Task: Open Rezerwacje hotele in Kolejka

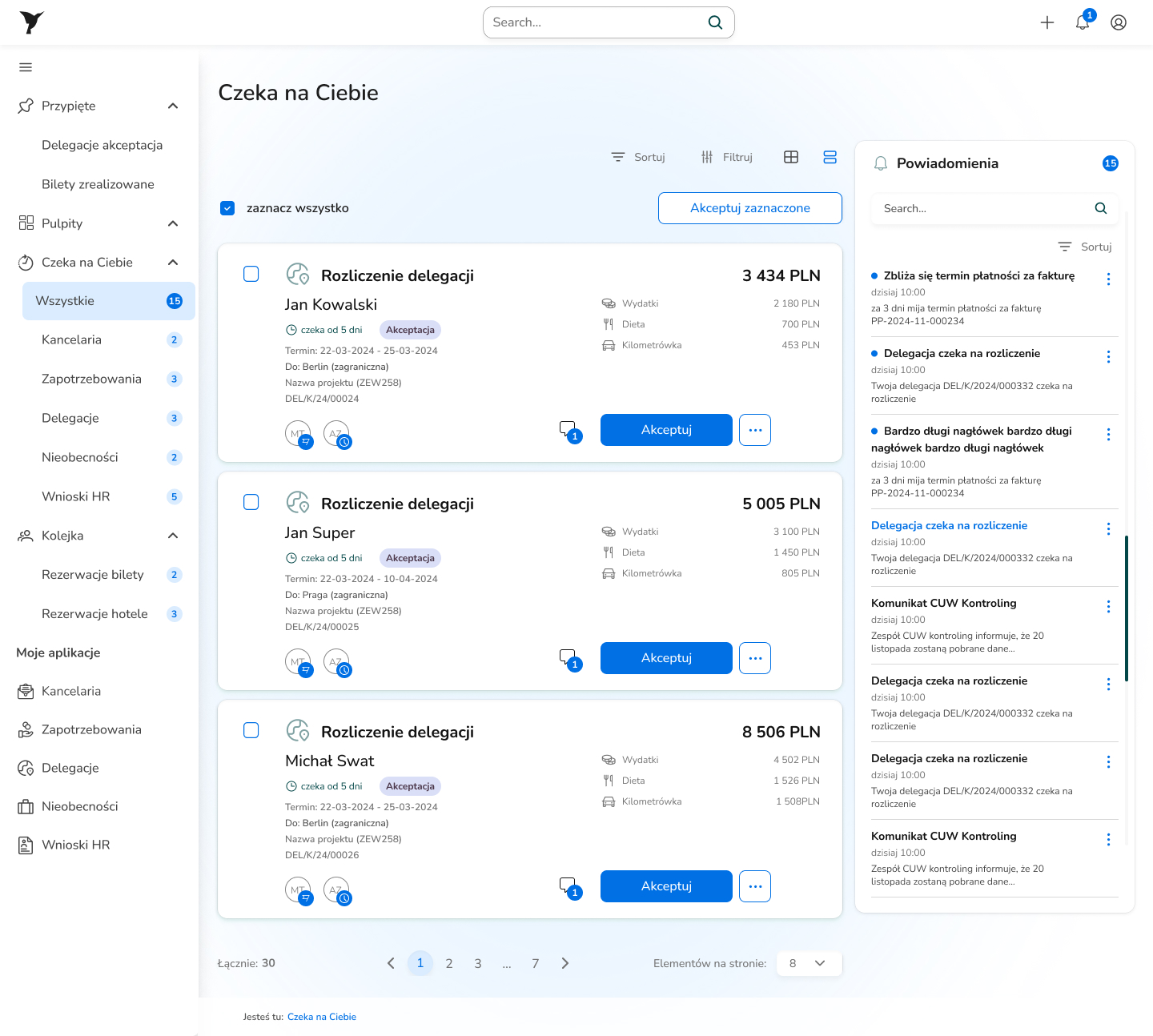Action: pos(109,614)
